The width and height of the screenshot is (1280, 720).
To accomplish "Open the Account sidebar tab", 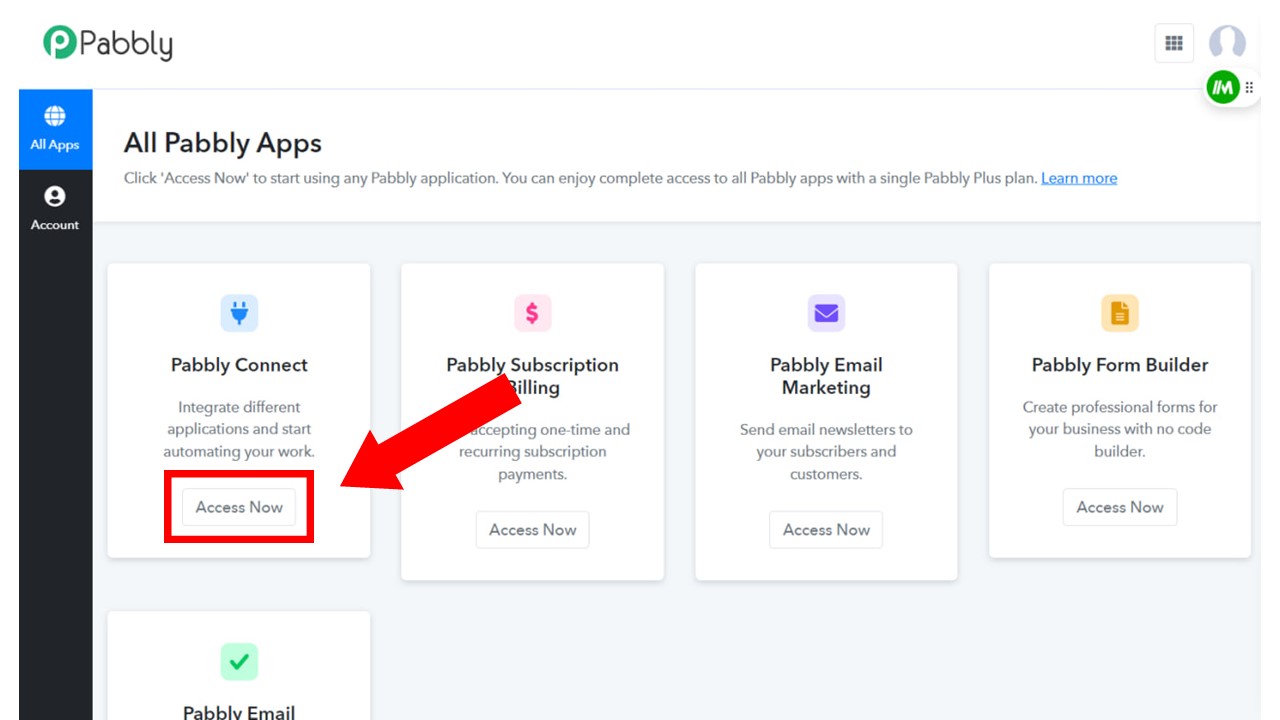I will [55, 209].
